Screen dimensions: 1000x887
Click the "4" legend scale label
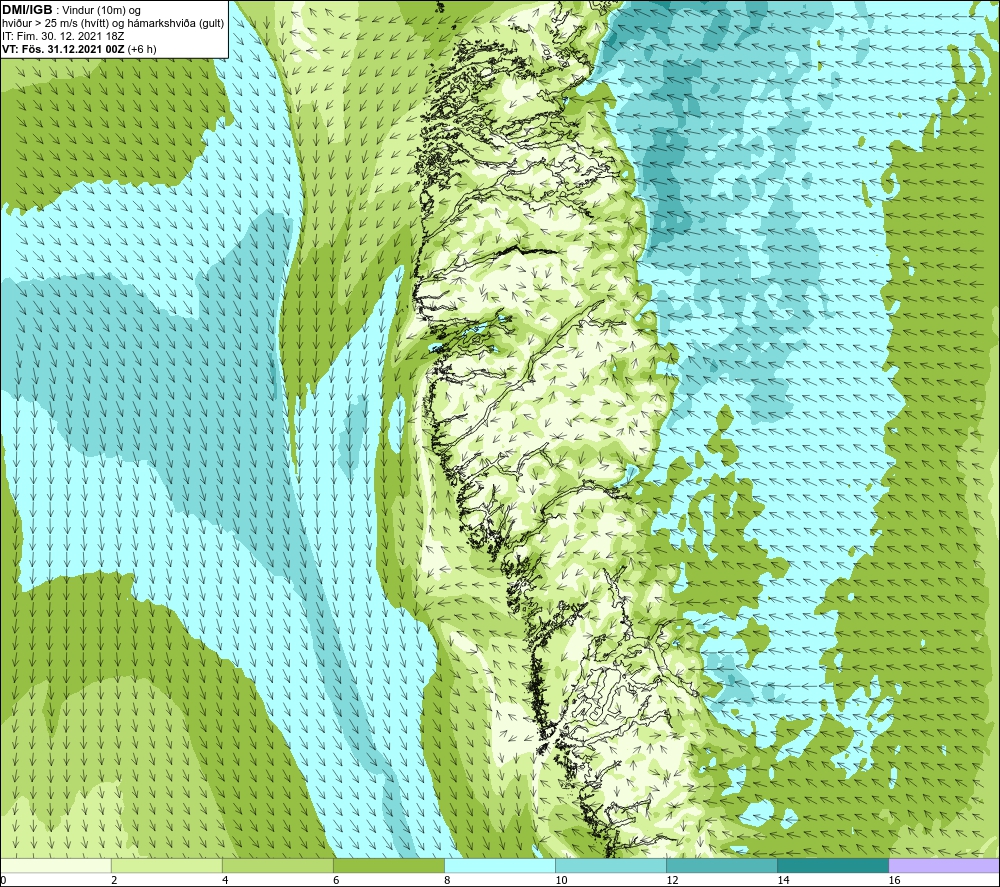point(225,880)
